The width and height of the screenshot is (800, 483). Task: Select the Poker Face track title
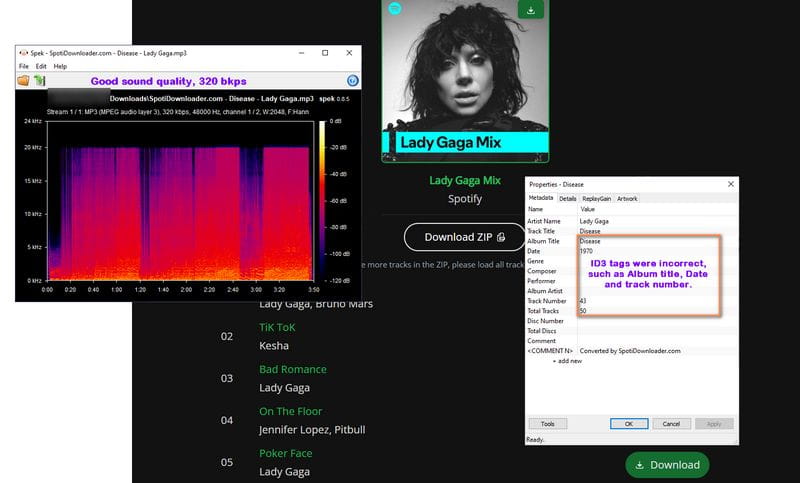[286, 453]
